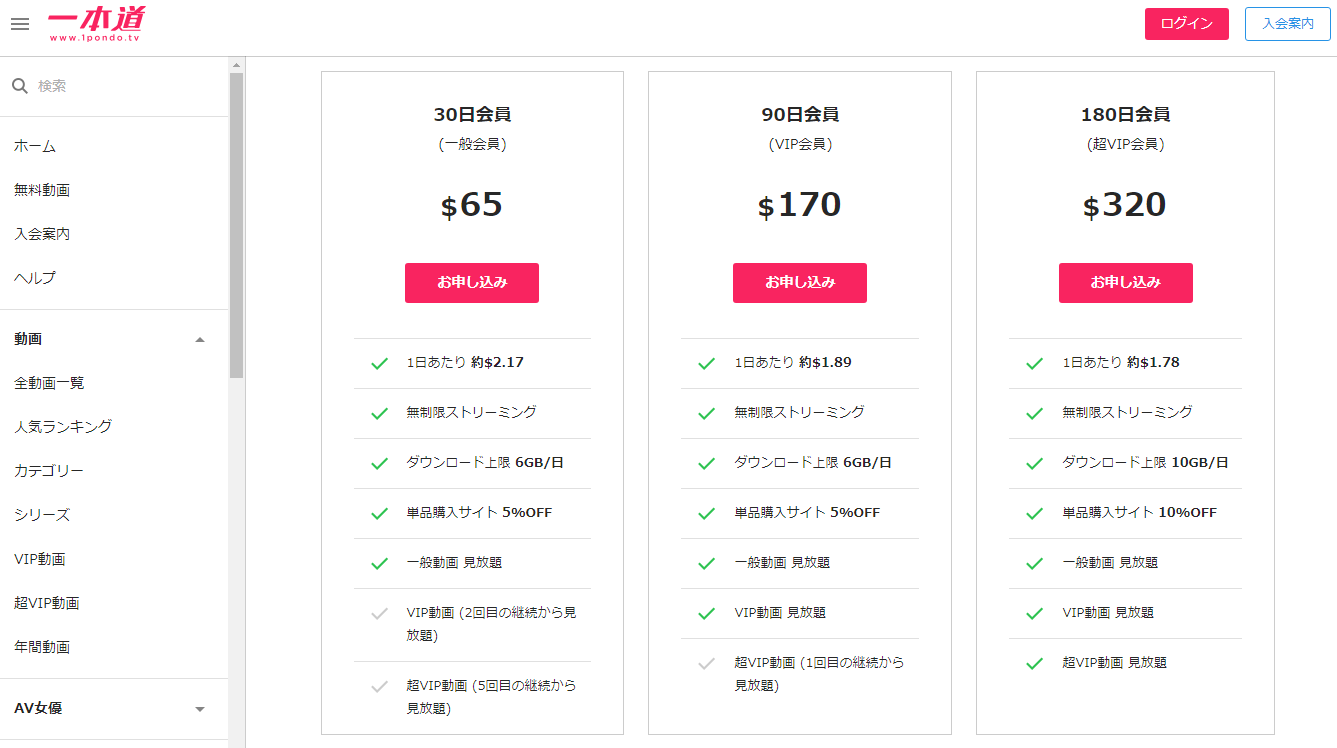The image size is (1337, 748).
Task: Focus the 検索 search field
Action: coord(120,87)
